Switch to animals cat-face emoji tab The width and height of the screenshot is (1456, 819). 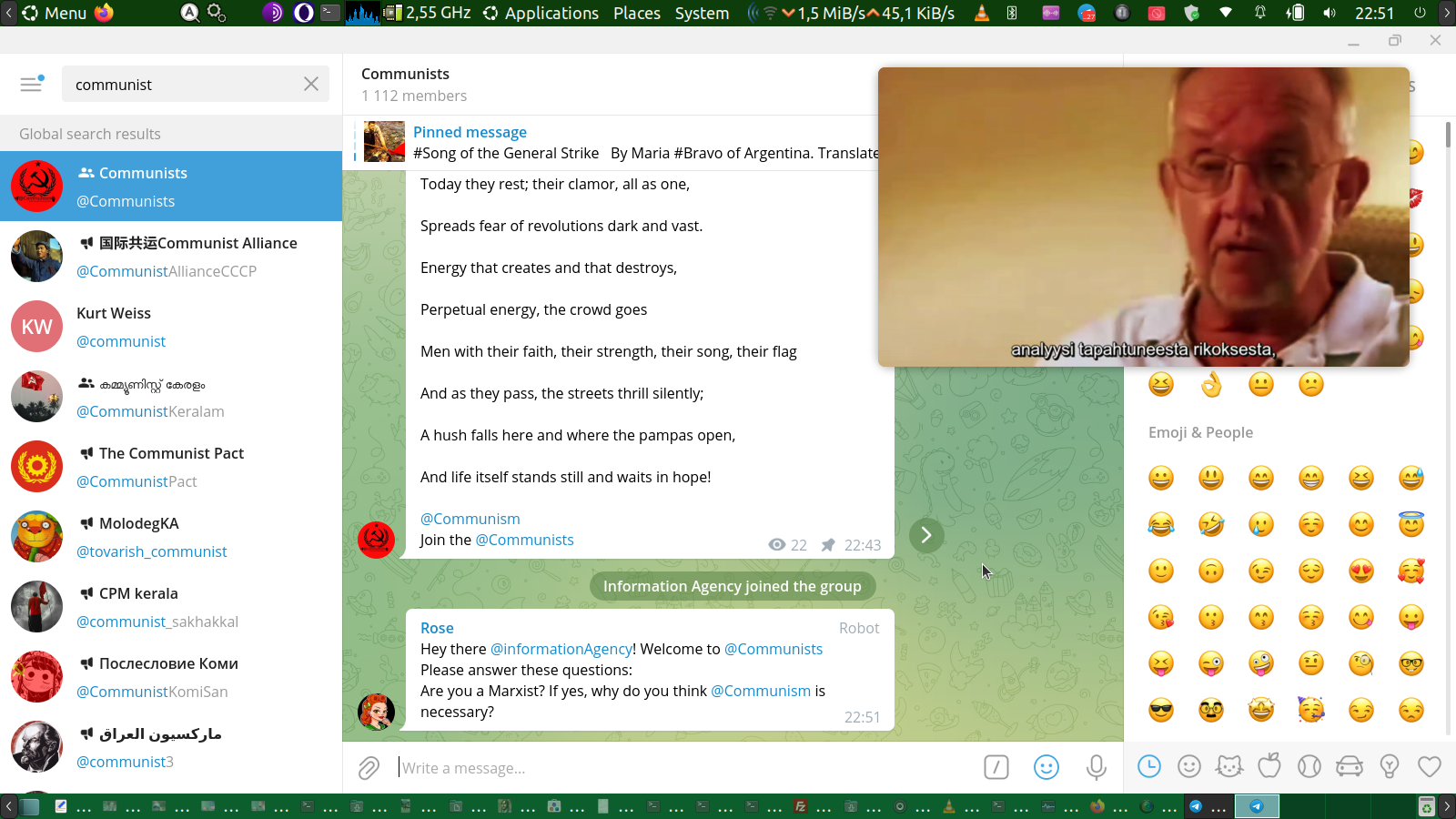tap(1229, 767)
